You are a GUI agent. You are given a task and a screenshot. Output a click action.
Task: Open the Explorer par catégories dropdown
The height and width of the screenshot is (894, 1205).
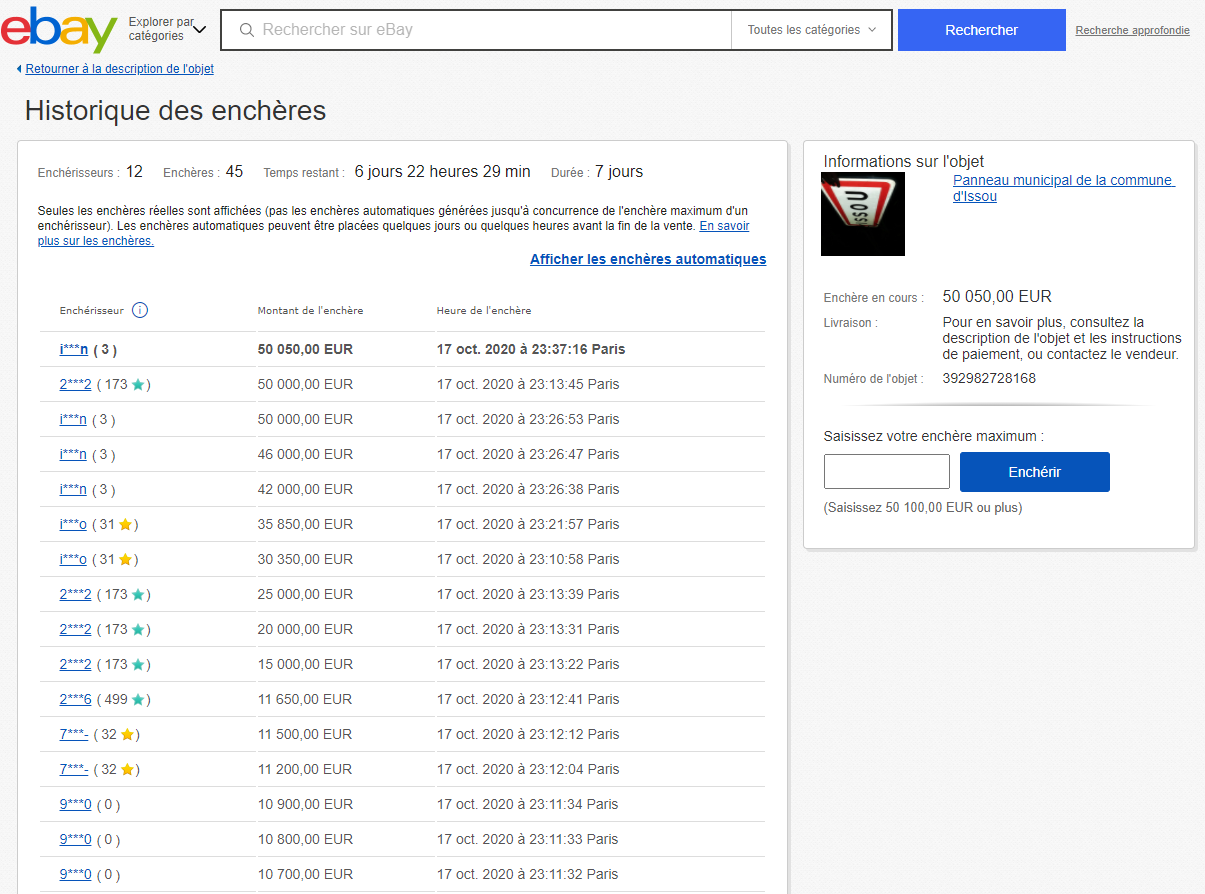click(167, 30)
